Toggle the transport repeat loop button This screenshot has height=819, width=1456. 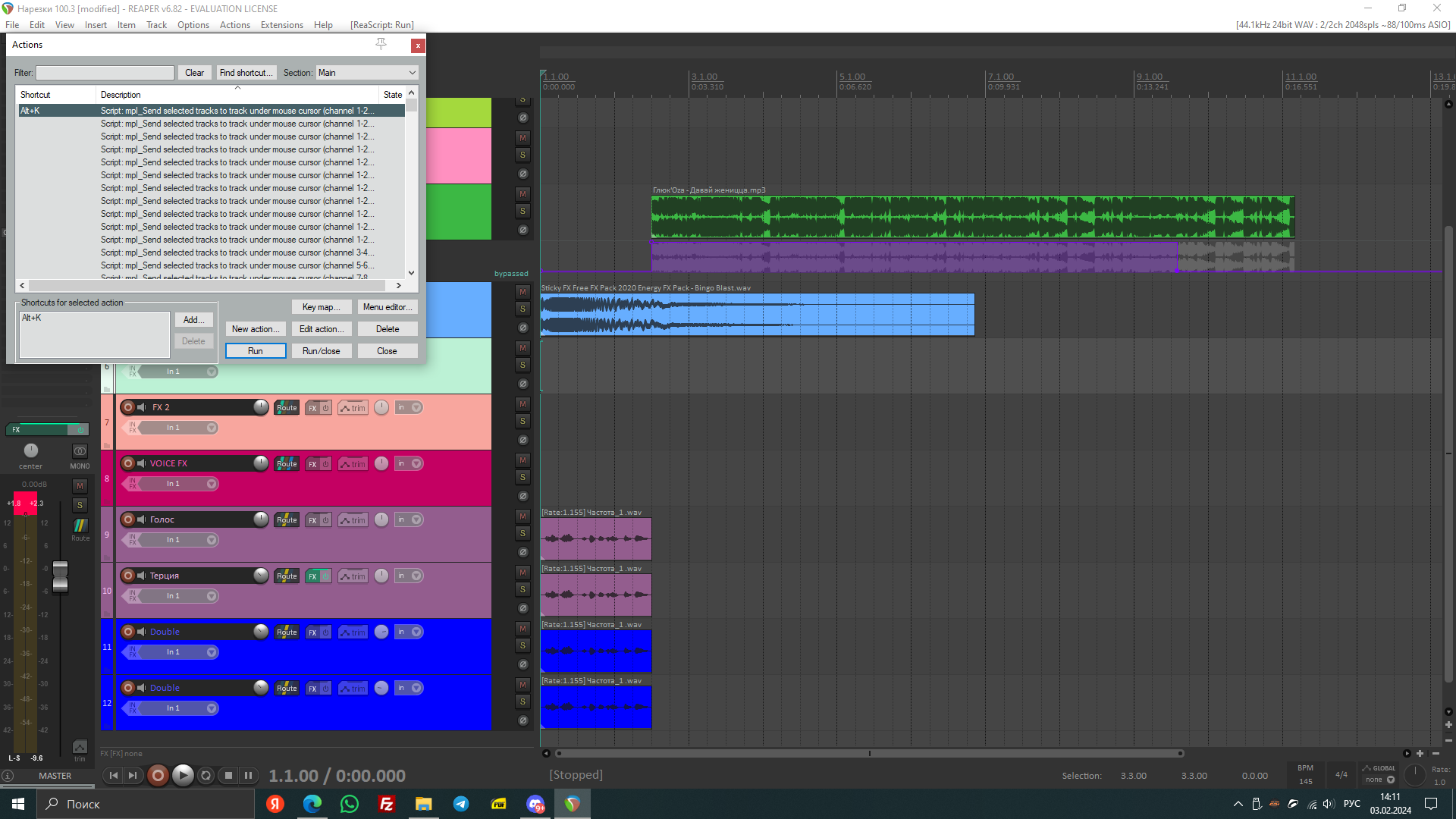(x=206, y=775)
